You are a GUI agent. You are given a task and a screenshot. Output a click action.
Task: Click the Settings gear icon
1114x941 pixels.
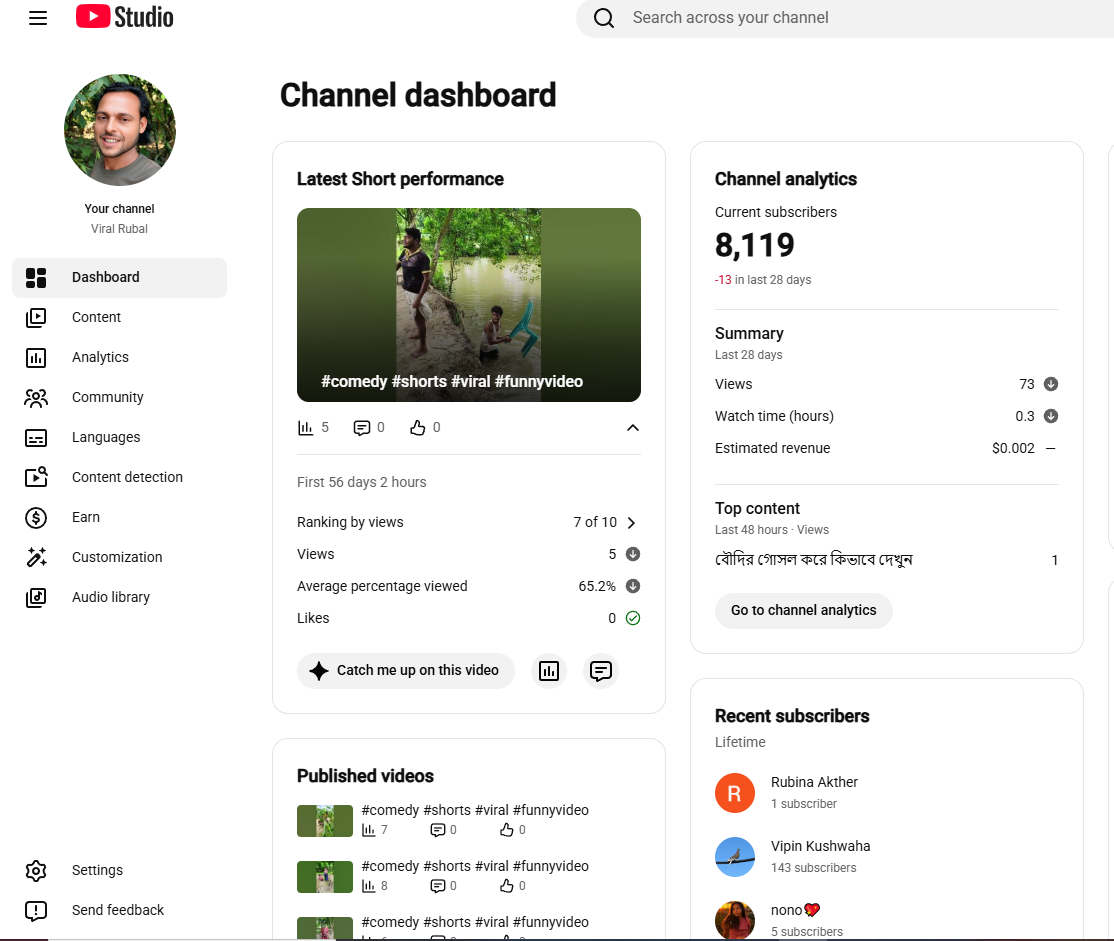[36, 871]
